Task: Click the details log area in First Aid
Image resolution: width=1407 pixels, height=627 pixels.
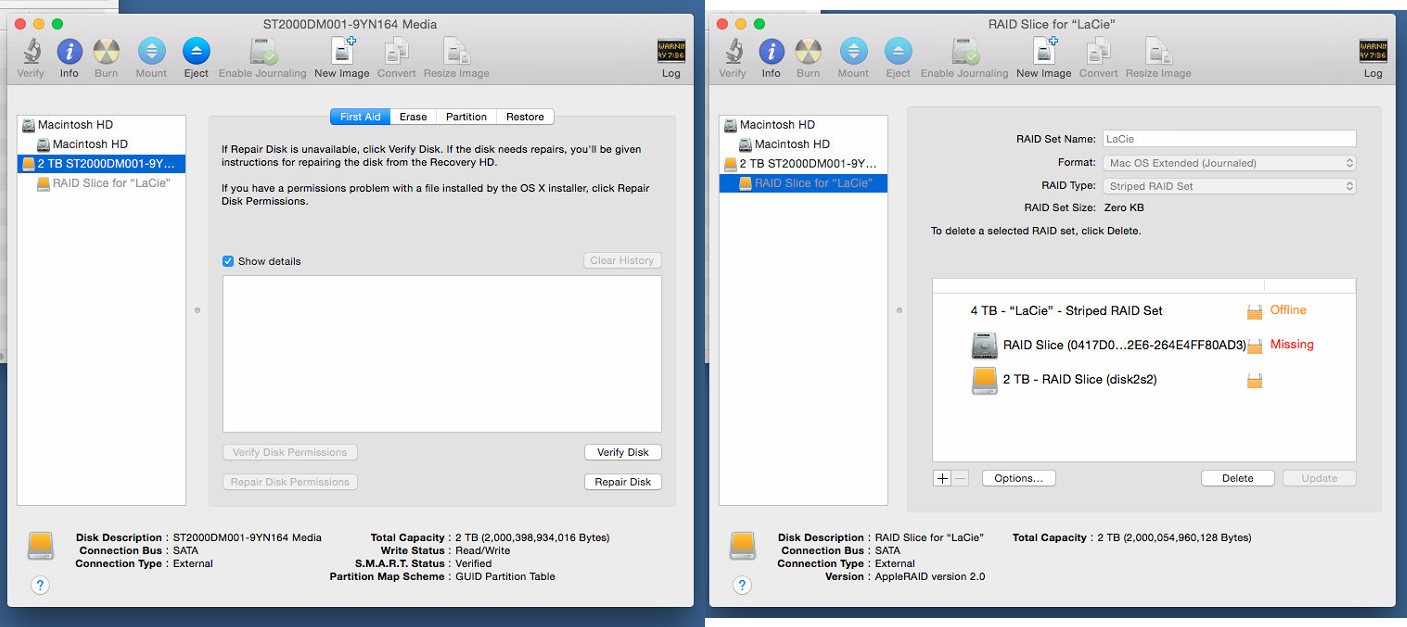Action: (442, 354)
